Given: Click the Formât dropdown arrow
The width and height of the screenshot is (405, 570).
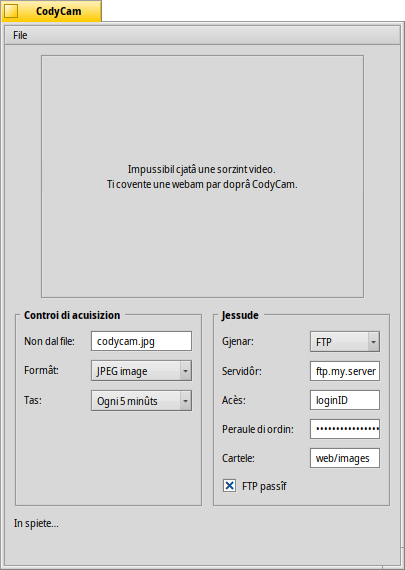Looking at the screenshot, I should 185,371.
